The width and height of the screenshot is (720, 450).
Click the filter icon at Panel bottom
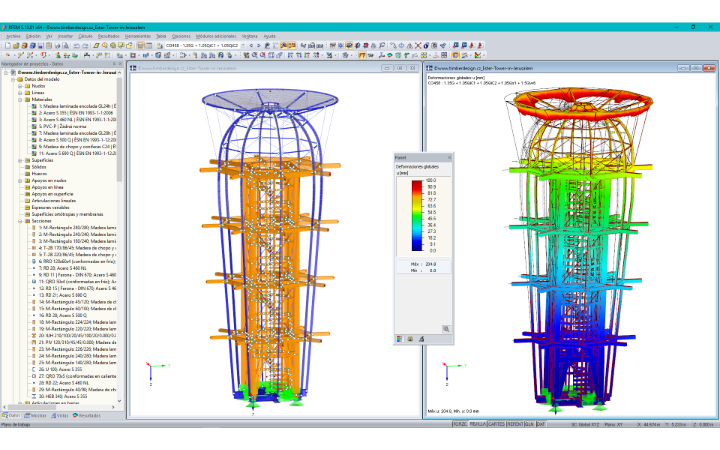tap(421, 339)
